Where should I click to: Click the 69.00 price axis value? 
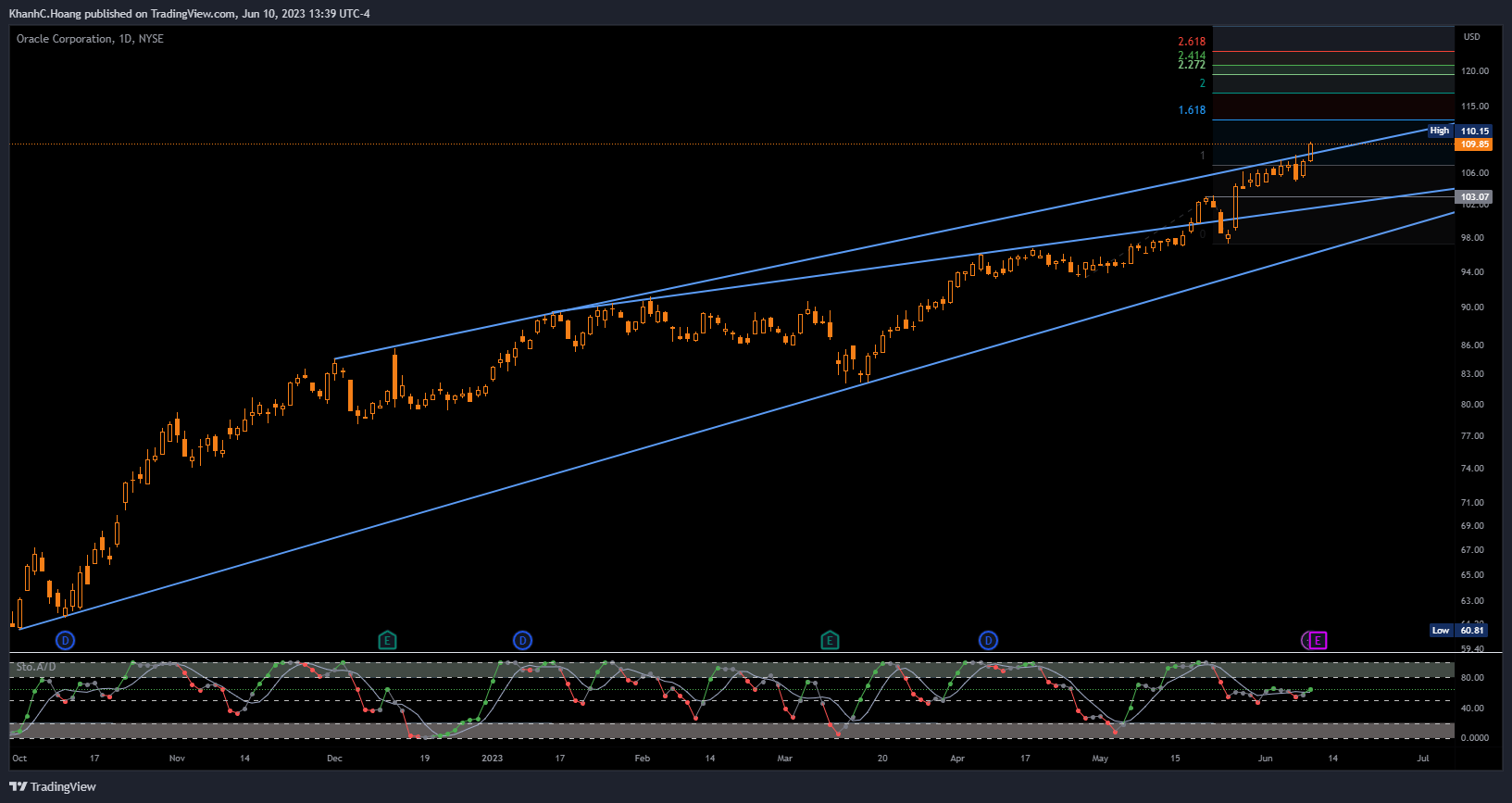1473,526
